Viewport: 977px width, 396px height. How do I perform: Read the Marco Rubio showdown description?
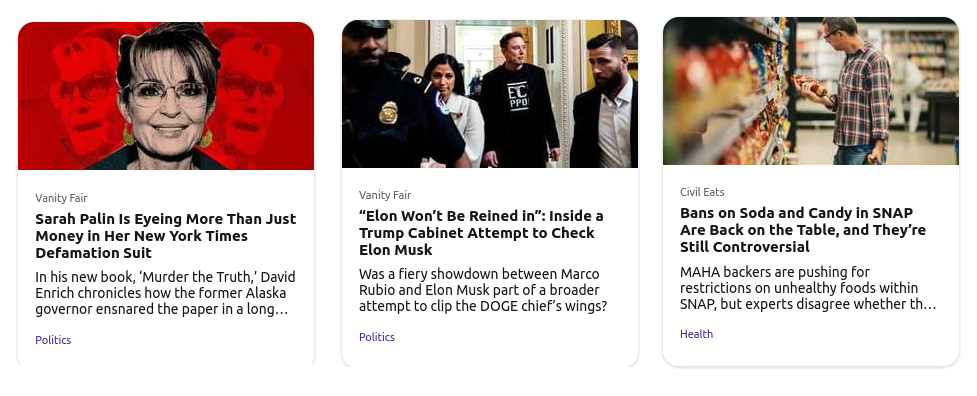click(x=483, y=290)
